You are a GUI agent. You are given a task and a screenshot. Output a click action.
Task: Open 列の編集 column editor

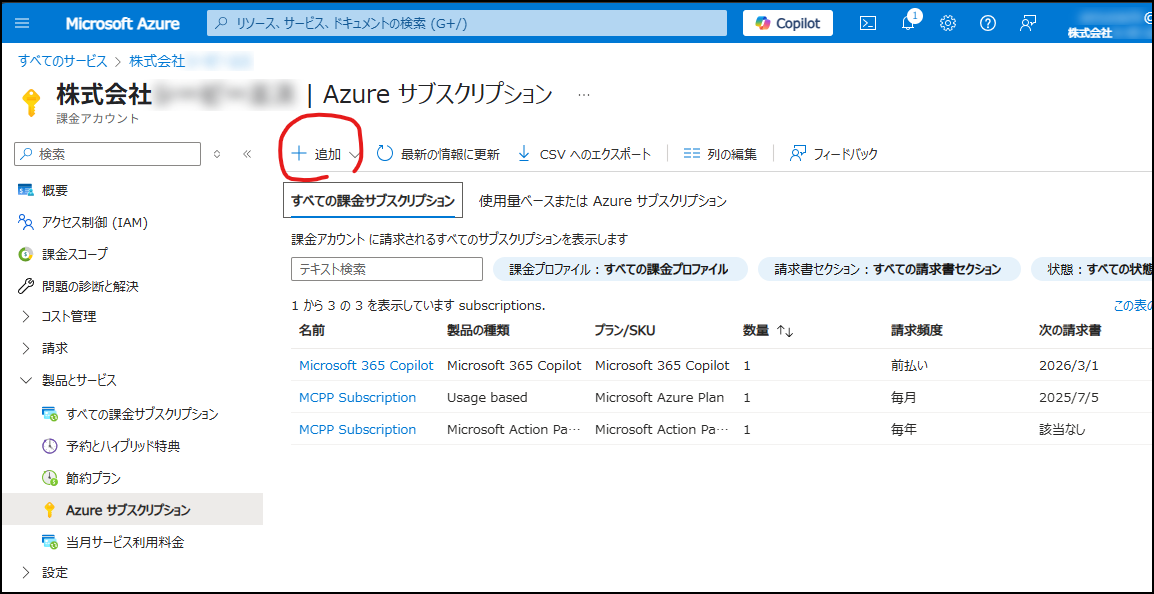click(720, 154)
